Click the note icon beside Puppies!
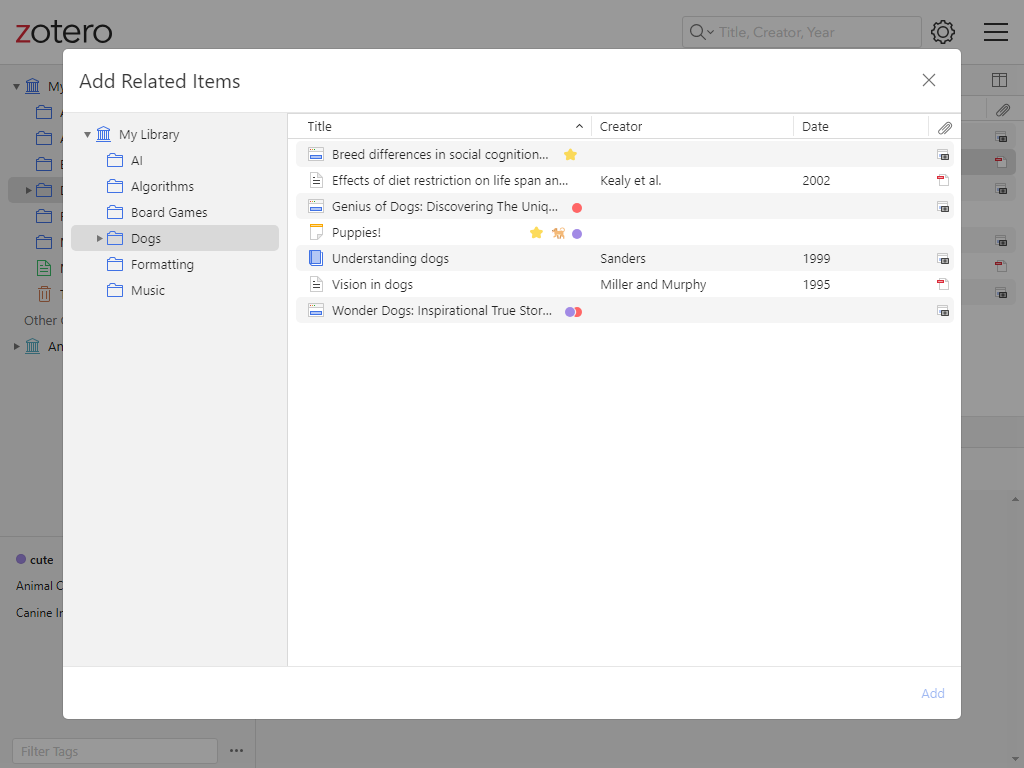The image size is (1024, 768). [316, 233]
